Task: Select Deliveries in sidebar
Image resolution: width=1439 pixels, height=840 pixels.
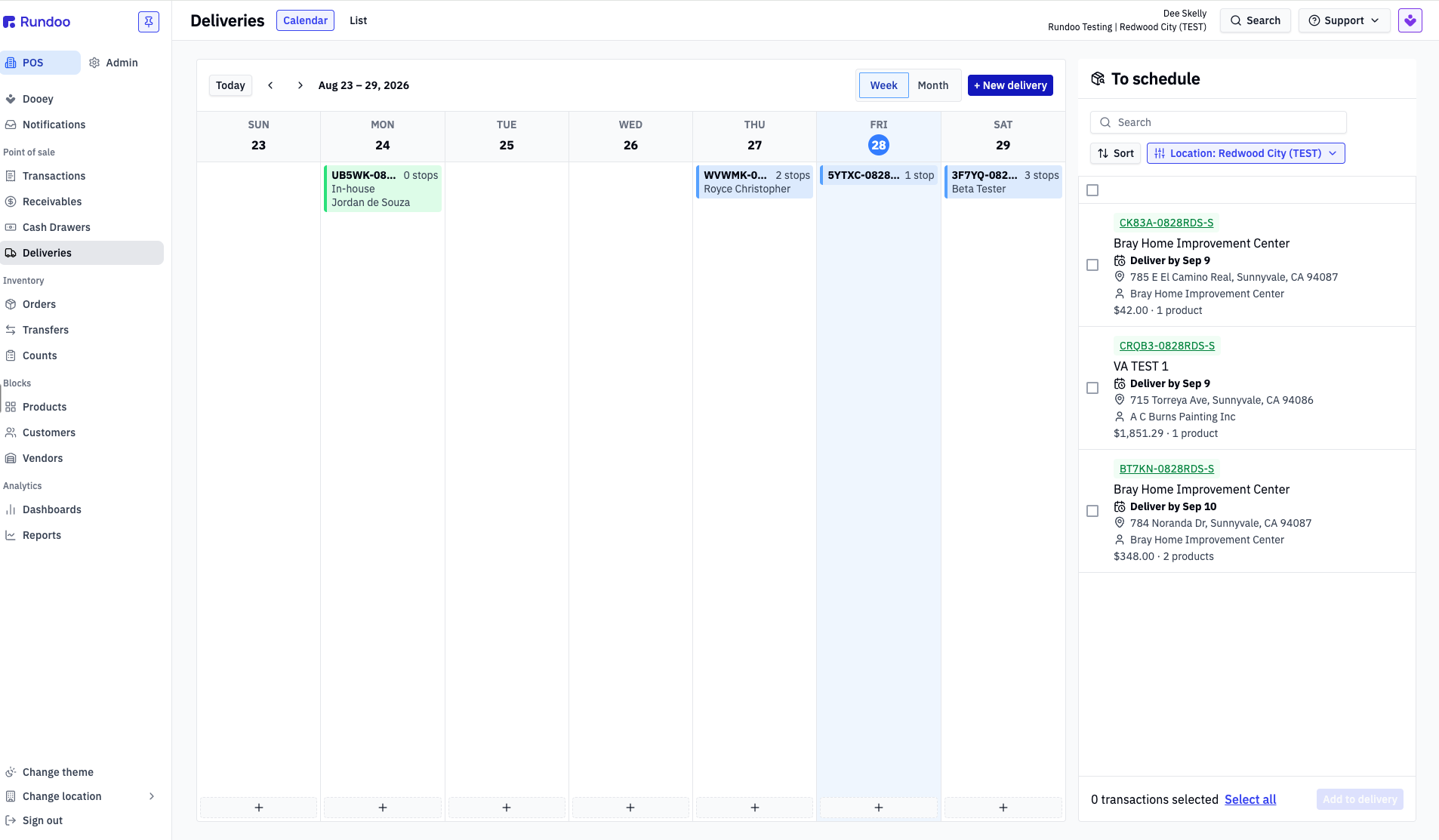Action: 82,253
